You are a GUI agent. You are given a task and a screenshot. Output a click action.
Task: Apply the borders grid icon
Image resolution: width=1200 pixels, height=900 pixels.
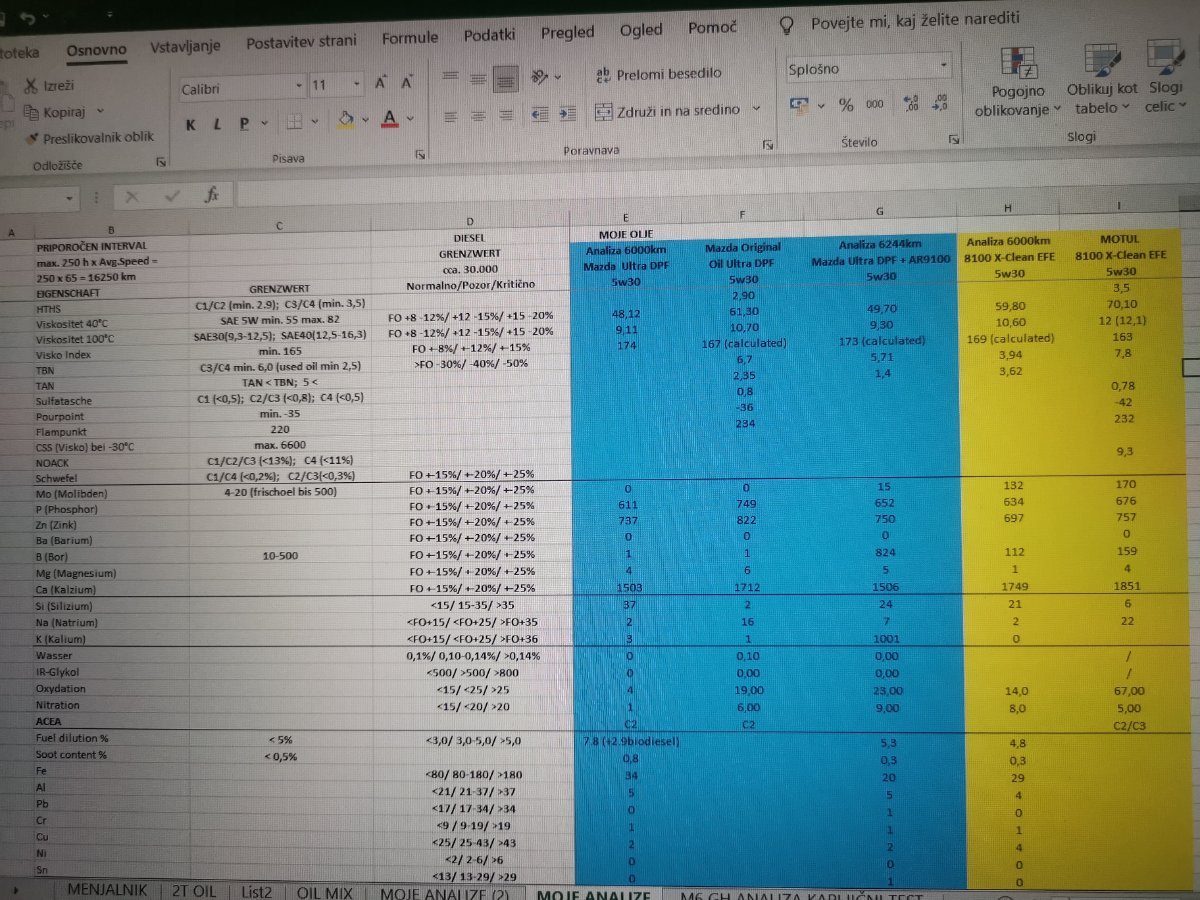(294, 122)
